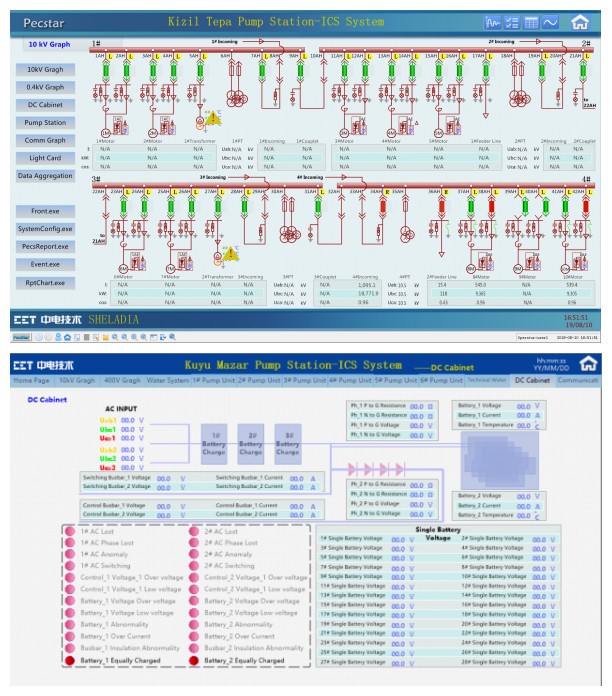Open the table grid icon in top toolbar

(x=531, y=21)
